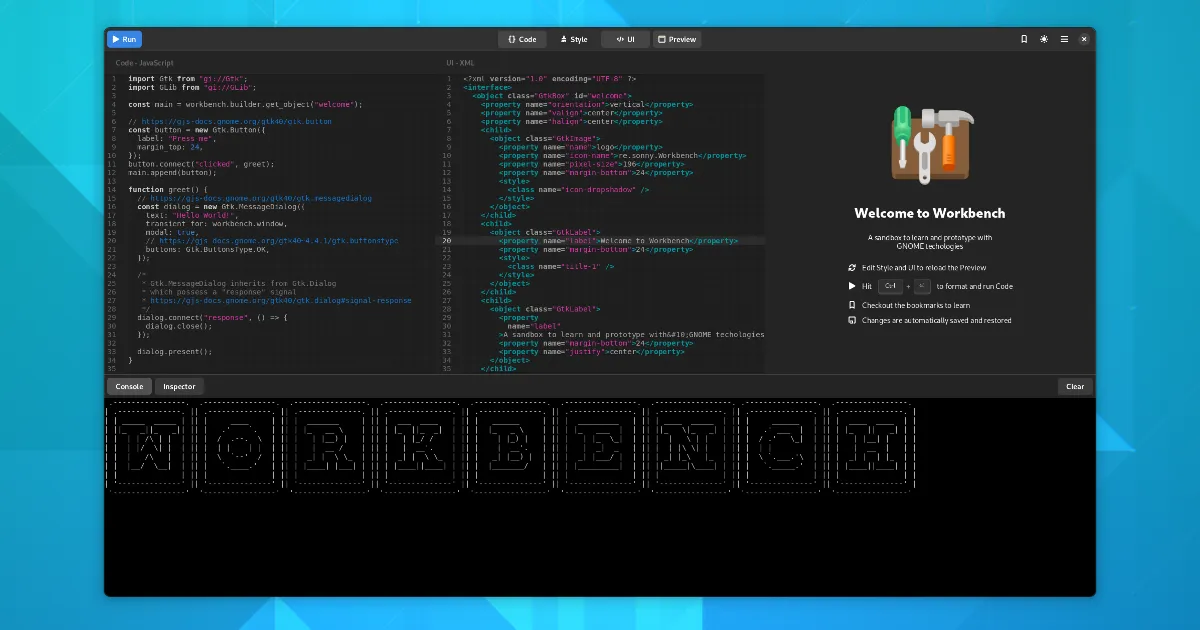
Task: Toggle the UI panel visibility
Action: [x=625, y=40]
